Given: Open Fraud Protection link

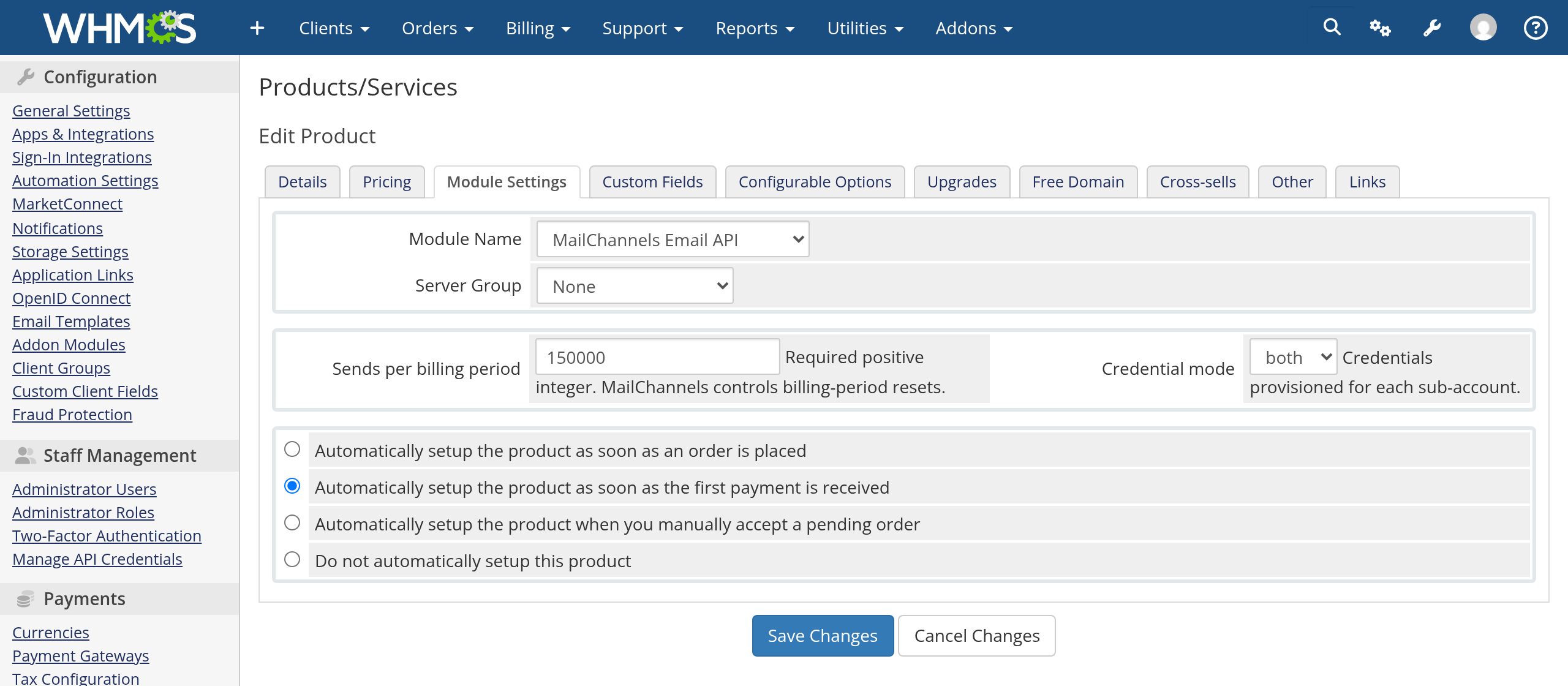Looking at the screenshot, I should point(72,415).
